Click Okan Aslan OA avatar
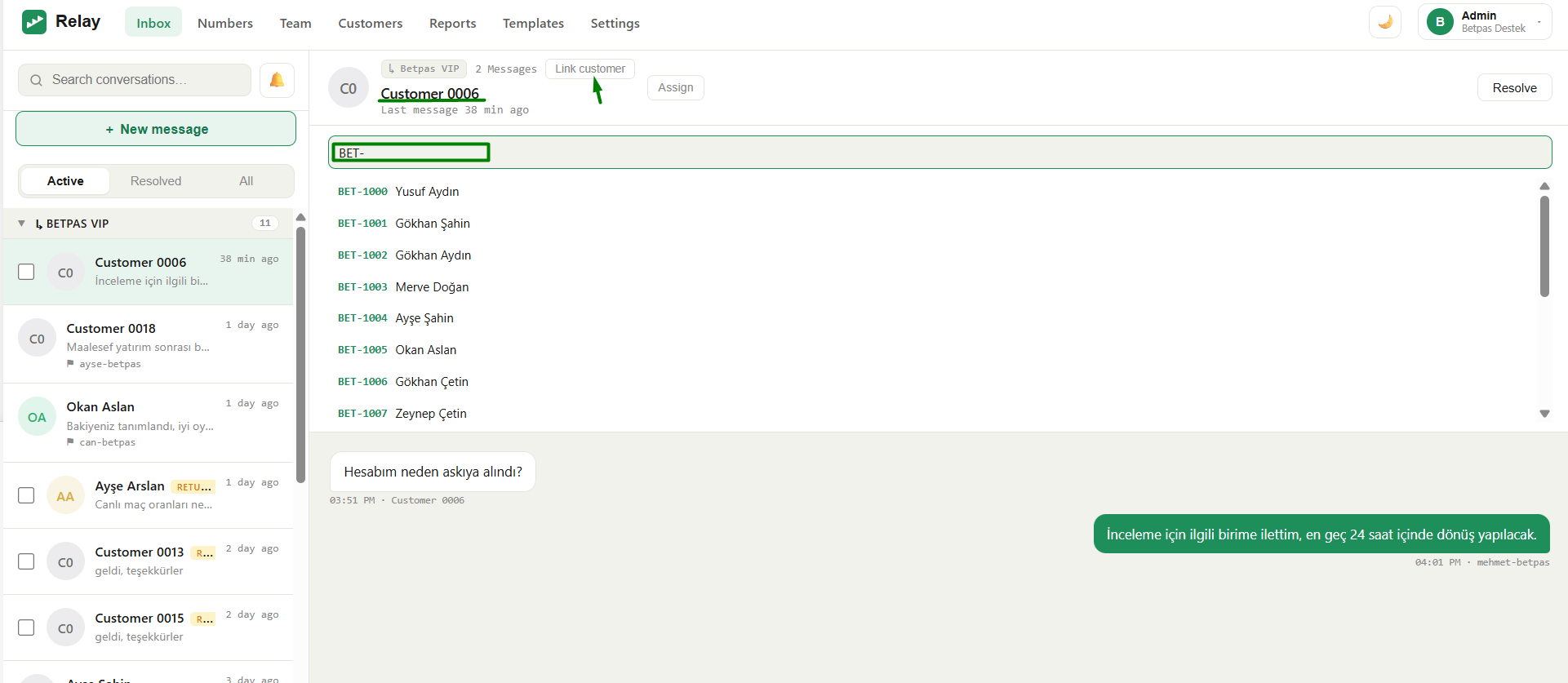Image resolution: width=1568 pixels, height=683 pixels. point(38,417)
